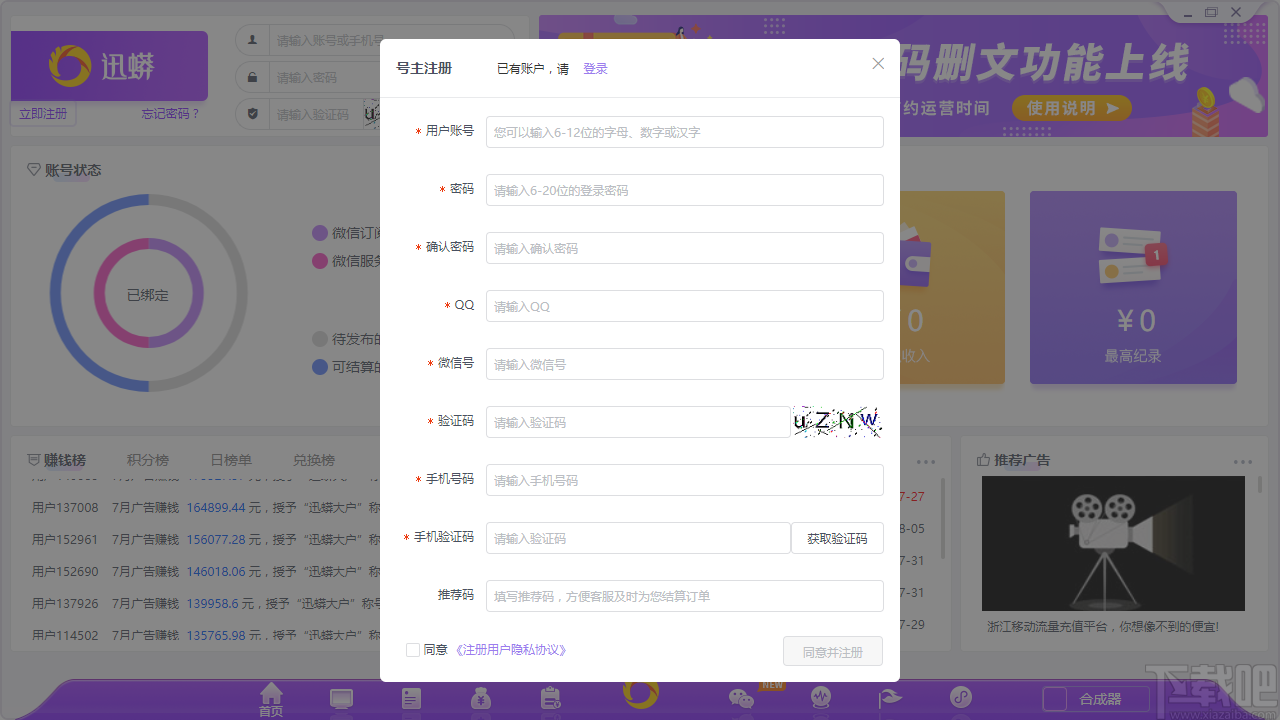Click the document icon in the bottom bar
The height and width of the screenshot is (720, 1280).
411,698
